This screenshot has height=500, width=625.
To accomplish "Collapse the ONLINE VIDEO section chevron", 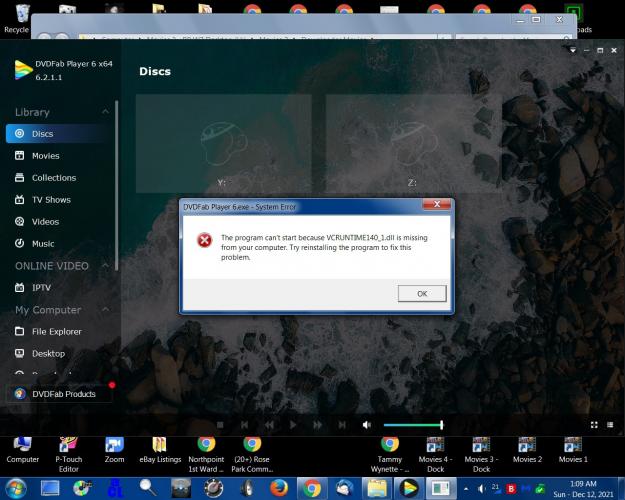I will pyautogui.click(x=105, y=265).
